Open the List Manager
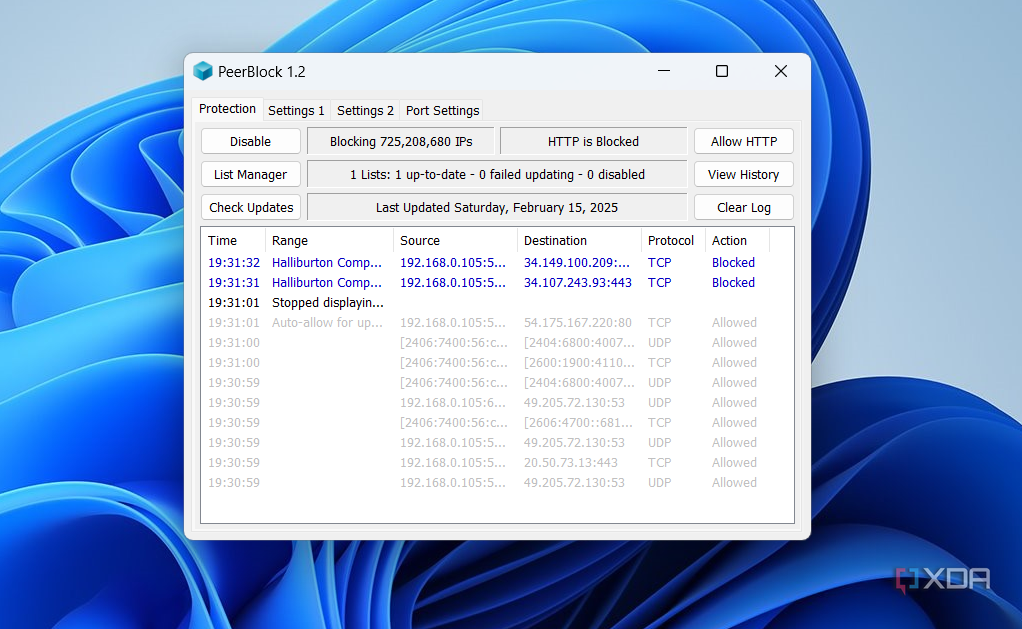This screenshot has width=1022, height=629. pyautogui.click(x=250, y=175)
